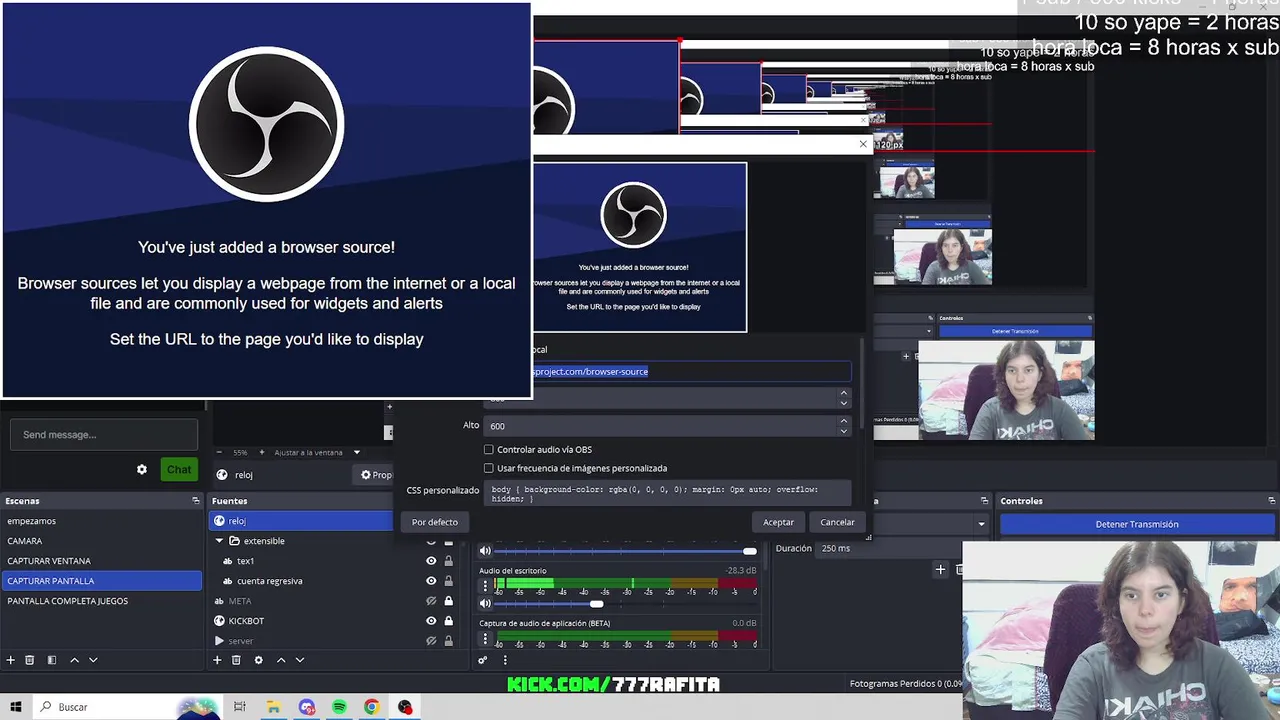Image resolution: width=1280 pixels, height=720 pixels.
Task: Open Chrome from the taskbar
Action: [371, 707]
